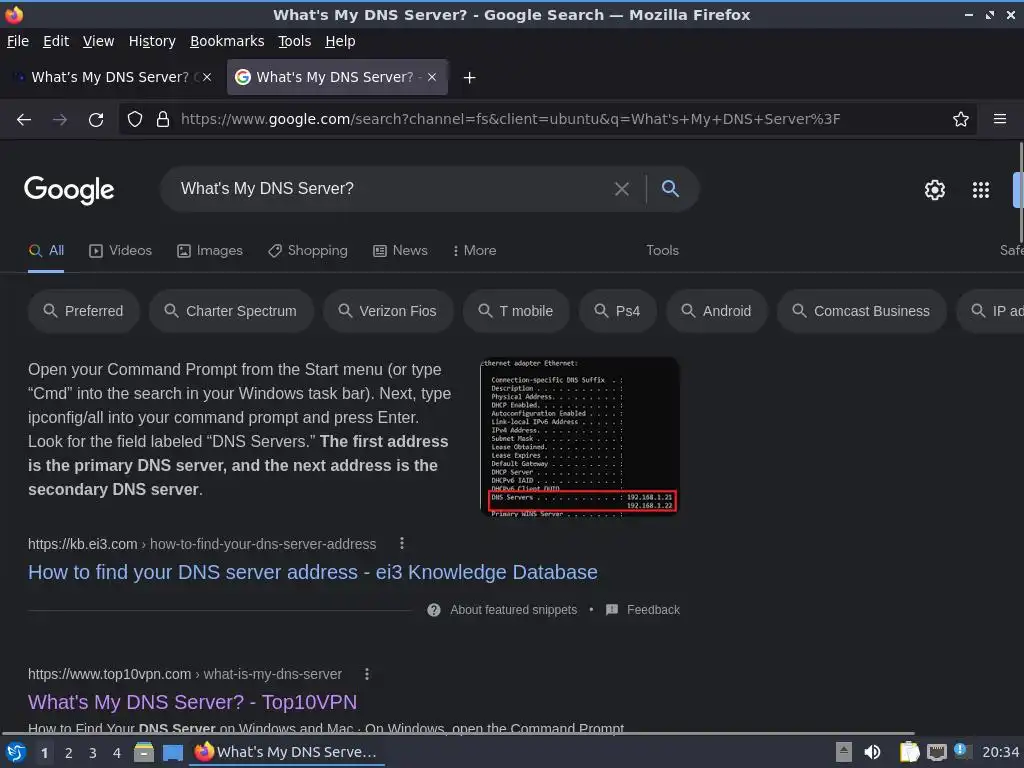Open Google quick settings gear
This screenshot has width=1024, height=768.
coord(935,190)
